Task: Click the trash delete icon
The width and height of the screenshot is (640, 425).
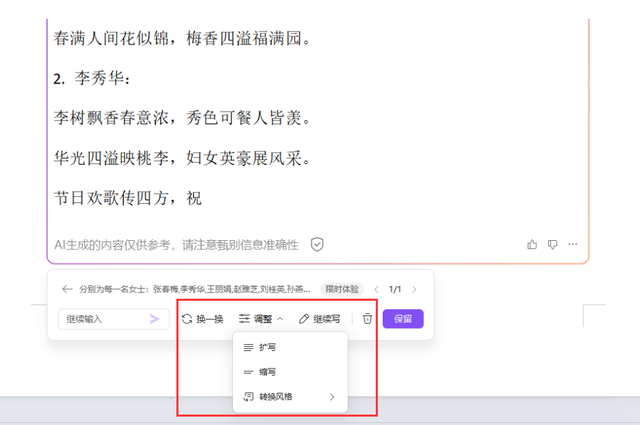Action: pyautogui.click(x=367, y=319)
